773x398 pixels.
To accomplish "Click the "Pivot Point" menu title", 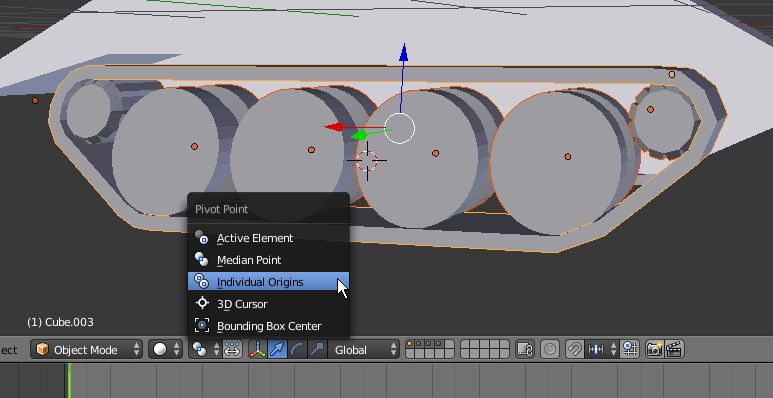I will (221, 209).
